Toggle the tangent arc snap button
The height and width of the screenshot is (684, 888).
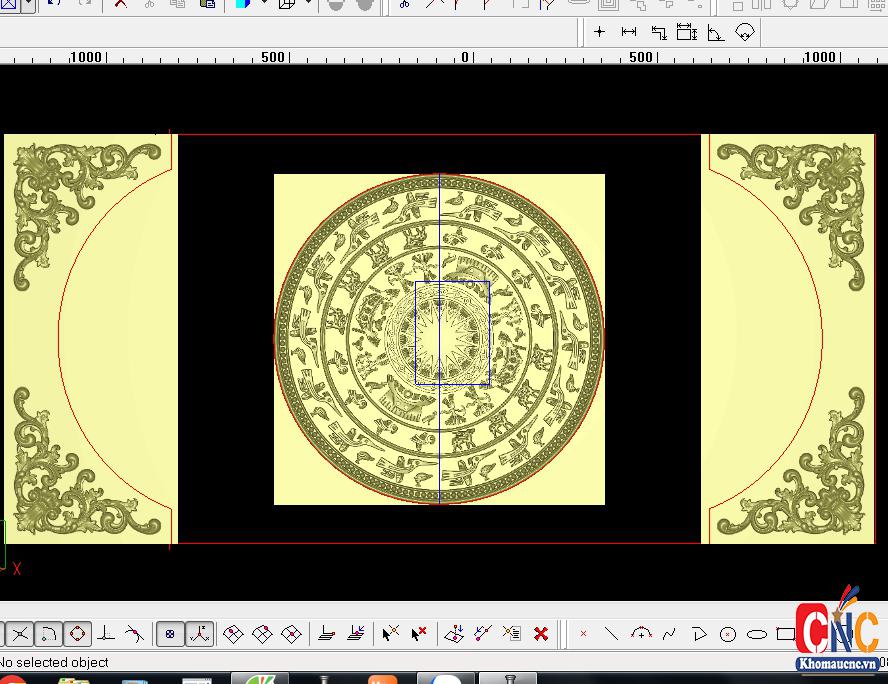pos(48,634)
